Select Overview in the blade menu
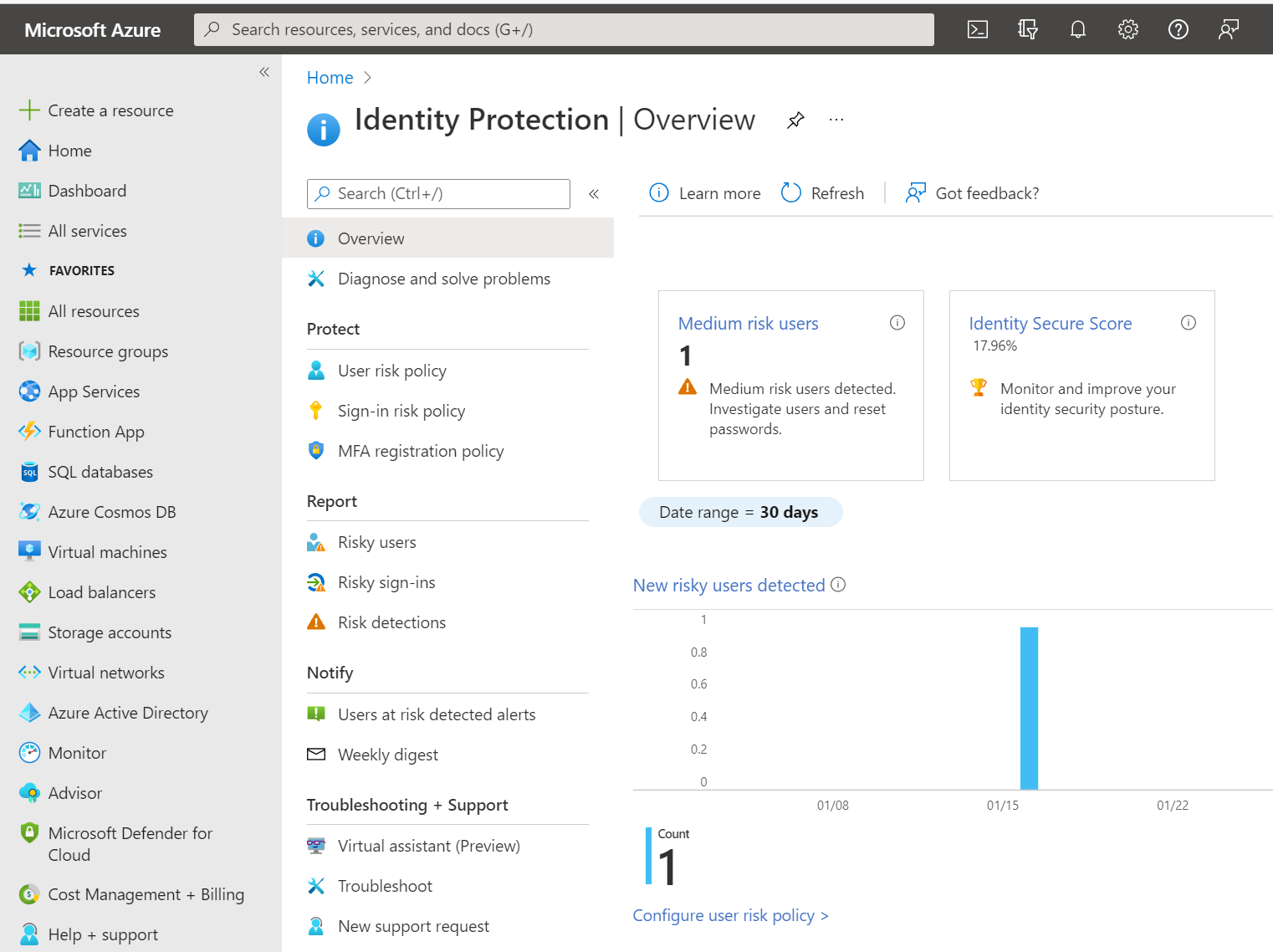Screen dimensions: 1273x952 [447, 238]
